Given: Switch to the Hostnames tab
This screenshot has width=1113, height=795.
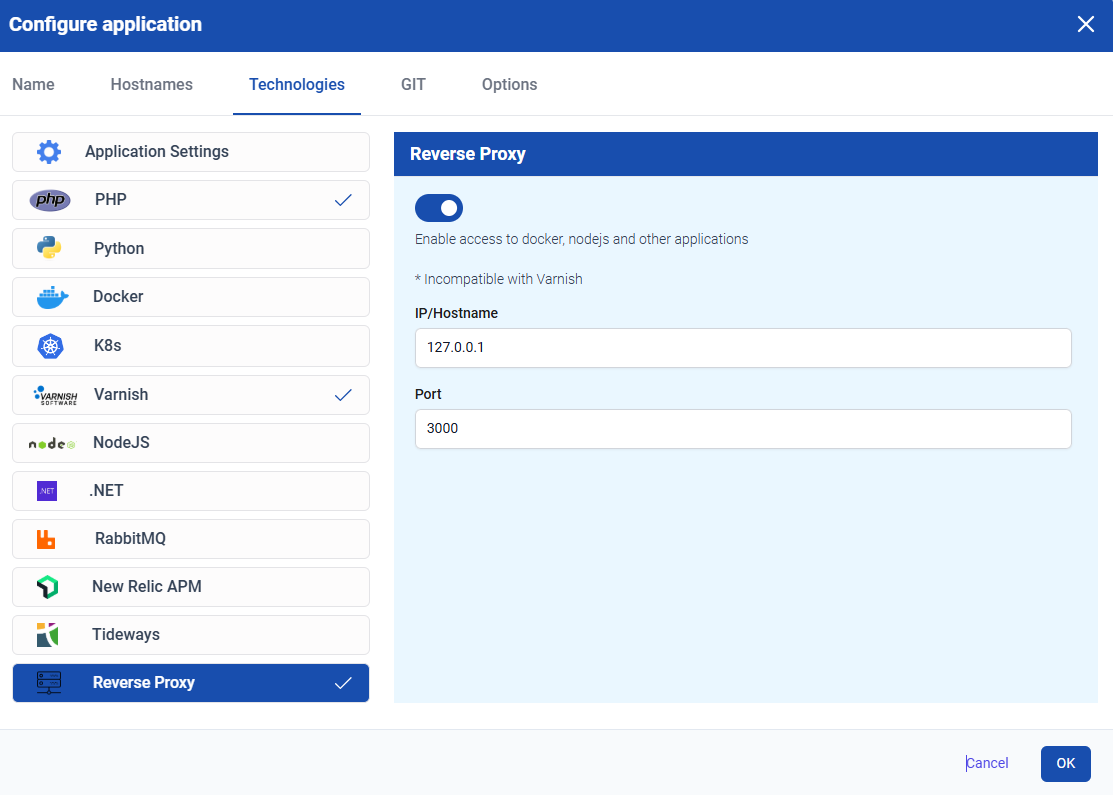Looking at the screenshot, I should [151, 84].
